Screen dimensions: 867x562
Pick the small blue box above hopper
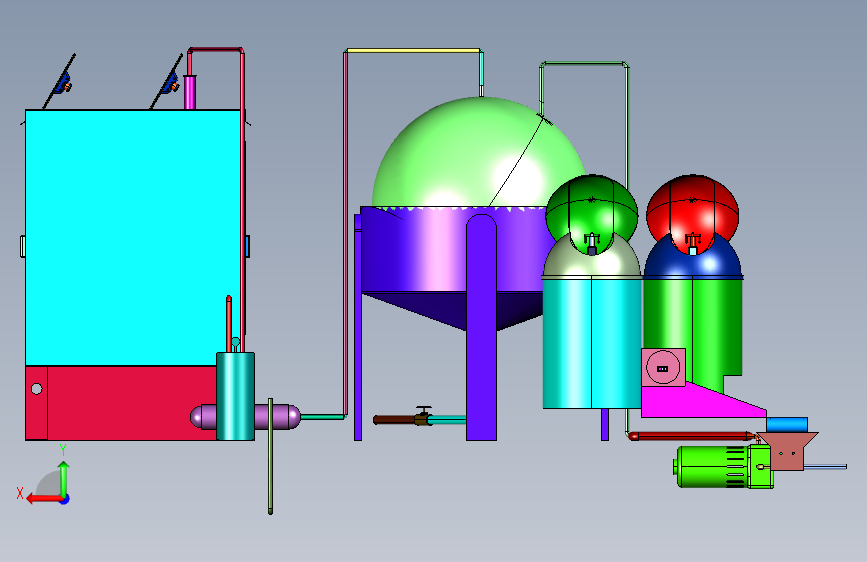[x=787, y=425]
